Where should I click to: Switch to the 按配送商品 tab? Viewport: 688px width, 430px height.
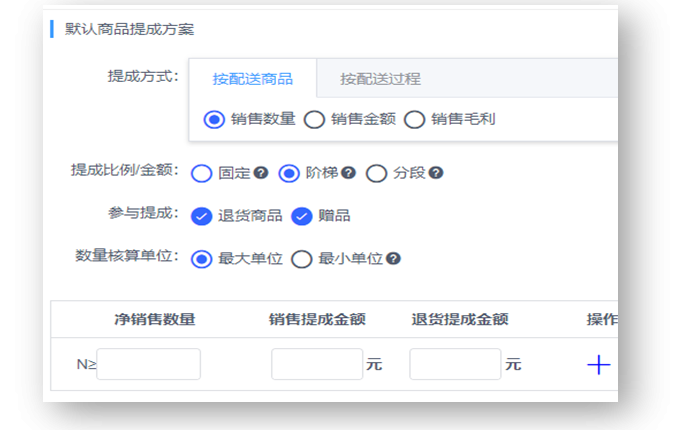pyautogui.click(x=253, y=79)
